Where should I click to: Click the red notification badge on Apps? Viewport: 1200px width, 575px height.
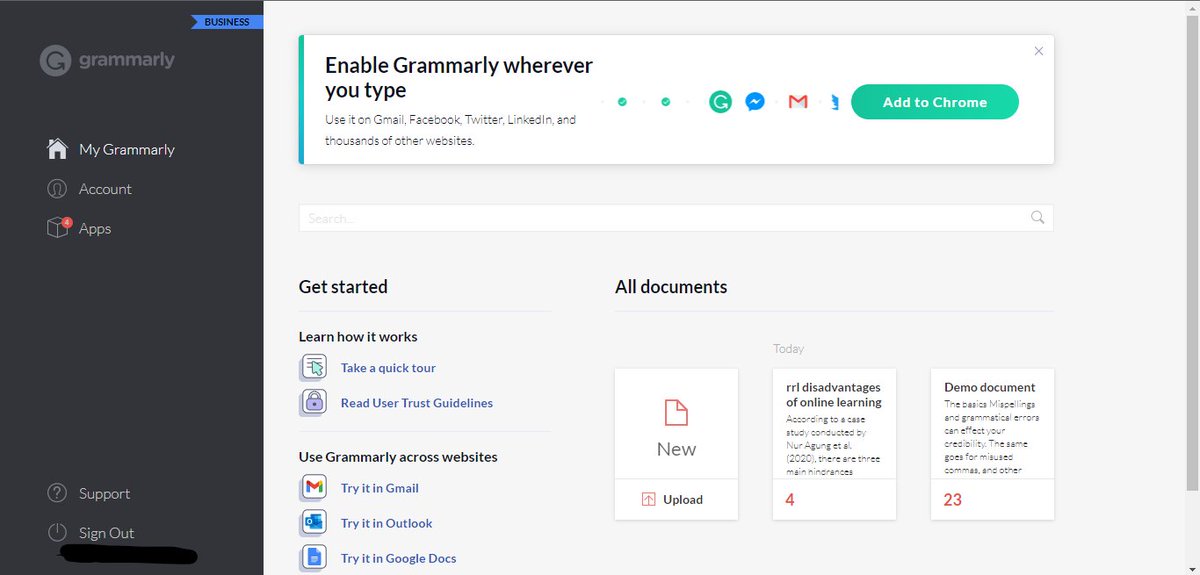coord(67,221)
